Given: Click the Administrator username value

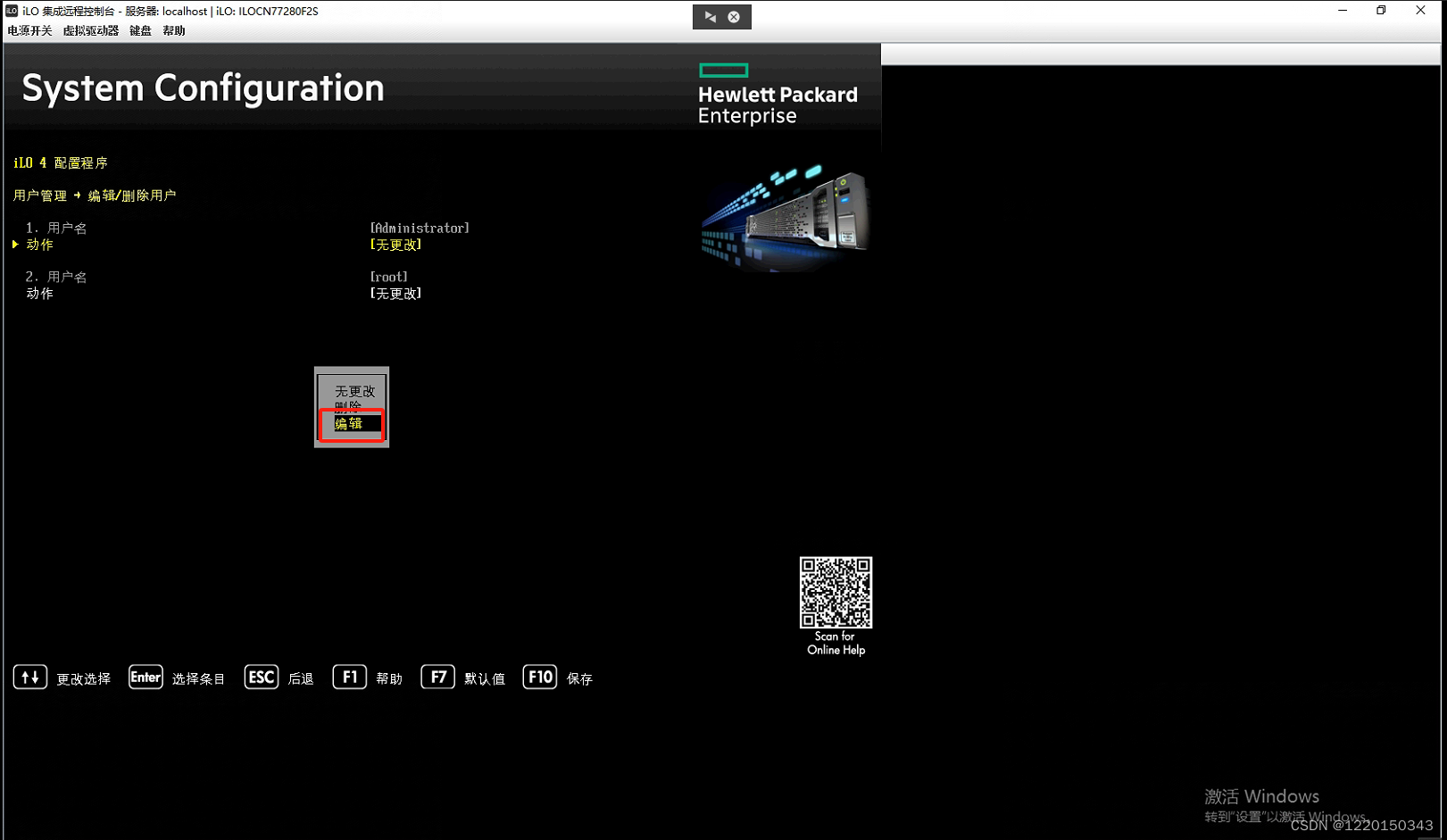Looking at the screenshot, I should pyautogui.click(x=420, y=229).
